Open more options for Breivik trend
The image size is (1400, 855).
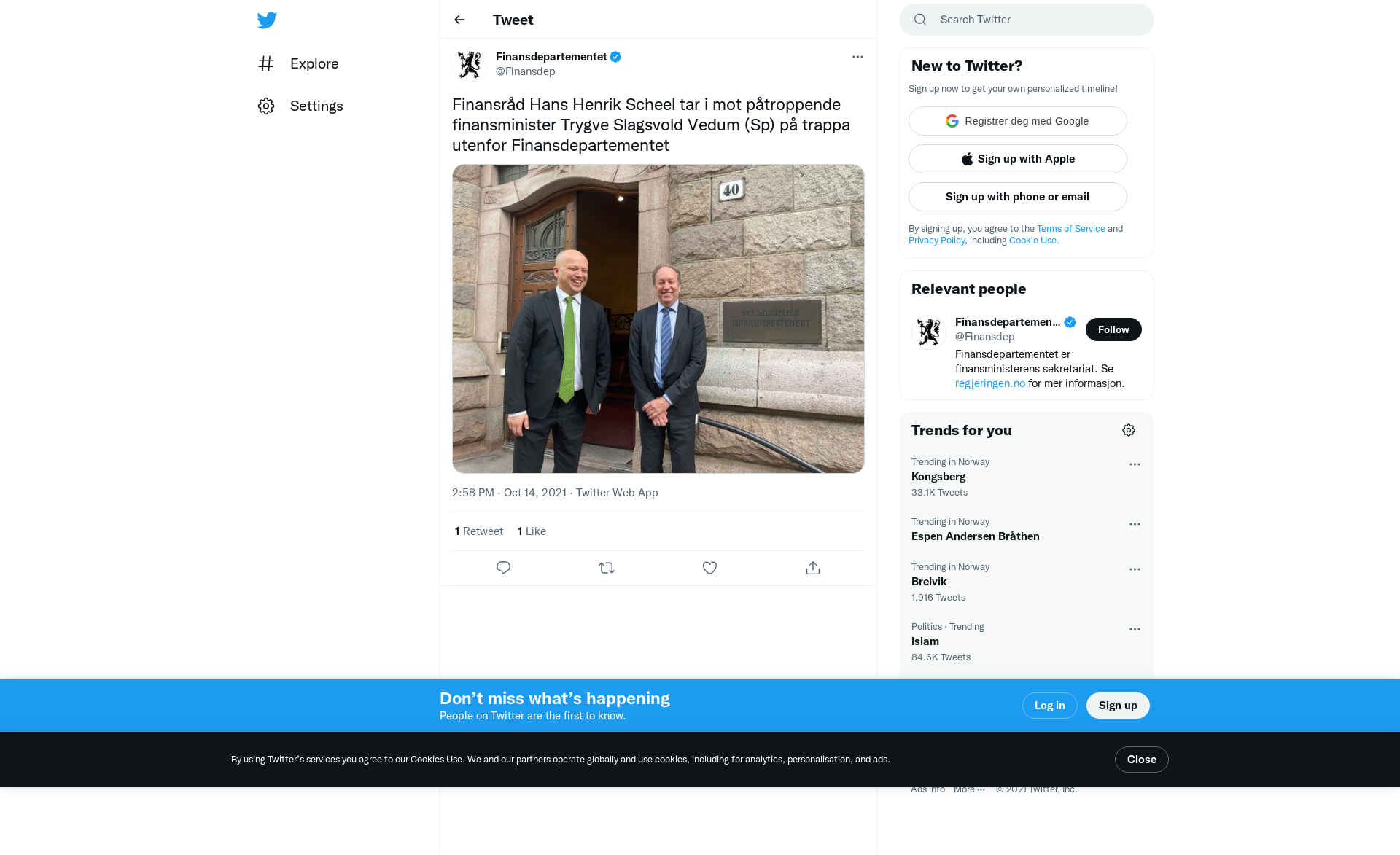[1135, 569]
